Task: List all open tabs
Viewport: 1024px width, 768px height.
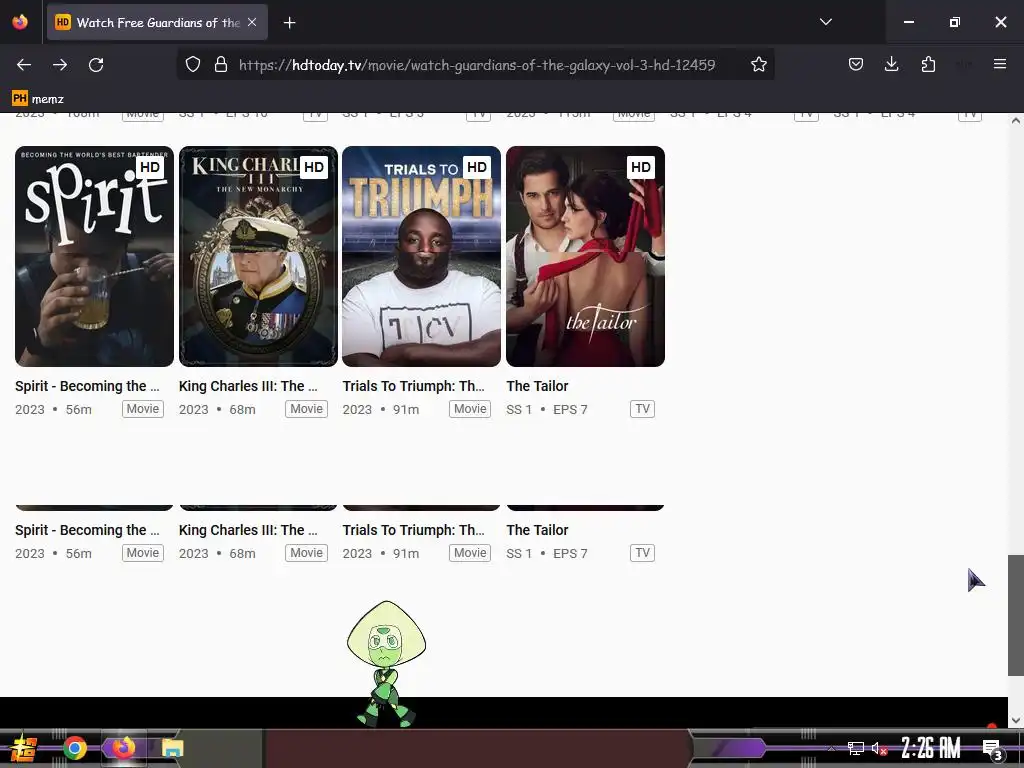Action: click(825, 22)
